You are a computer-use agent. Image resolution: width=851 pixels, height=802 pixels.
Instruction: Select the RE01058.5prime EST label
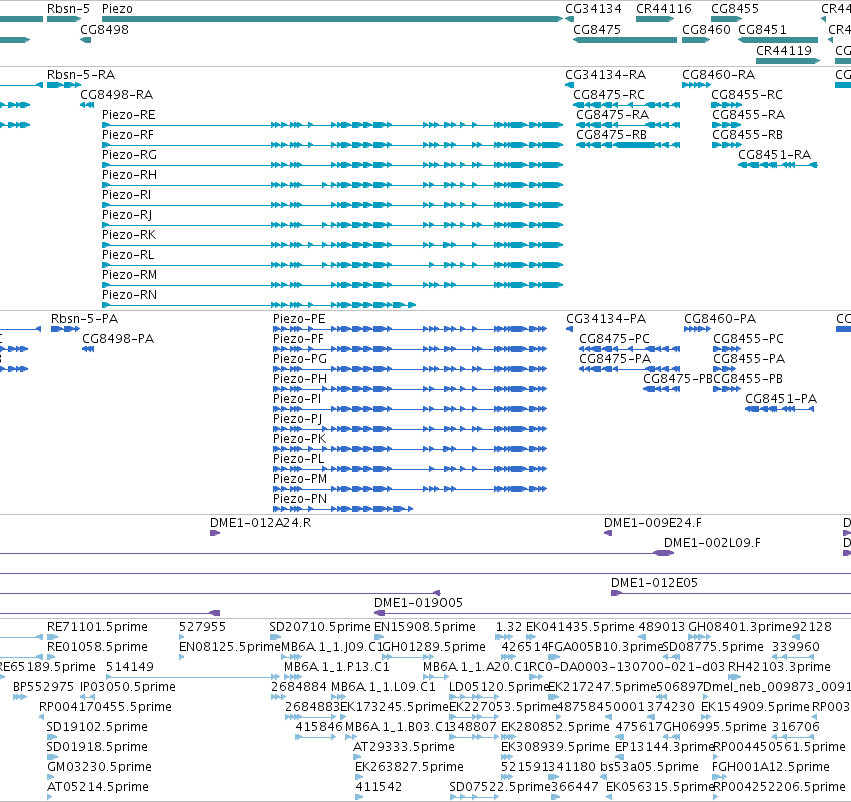click(97, 647)
